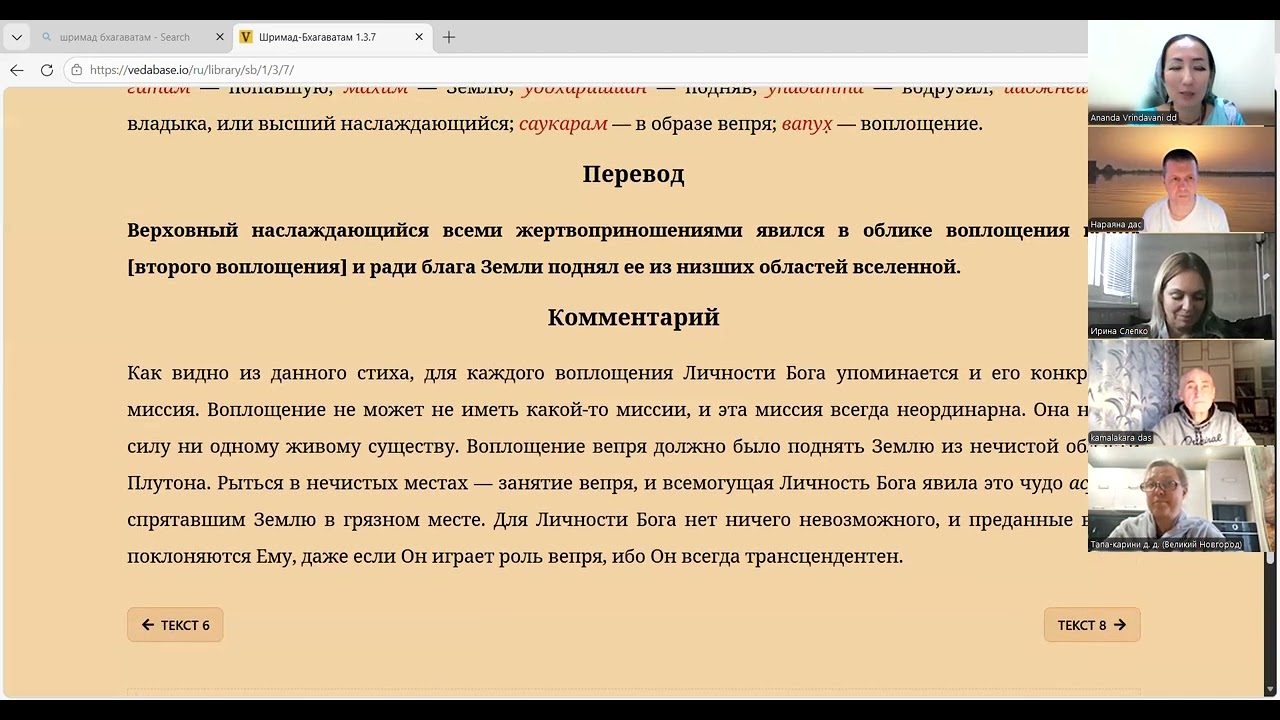1280x720 pixels.
Task: Open a new browser tab
Action: coord(449,37)
